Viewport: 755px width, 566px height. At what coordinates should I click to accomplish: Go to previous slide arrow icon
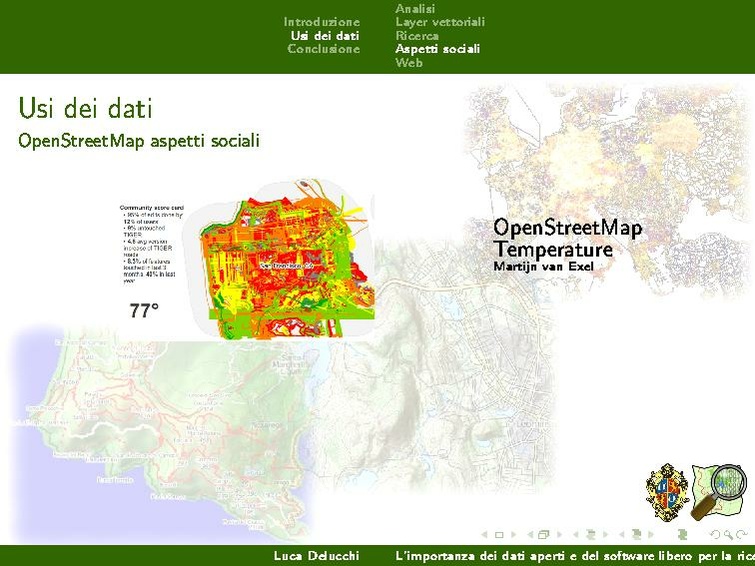coord(484,534)
